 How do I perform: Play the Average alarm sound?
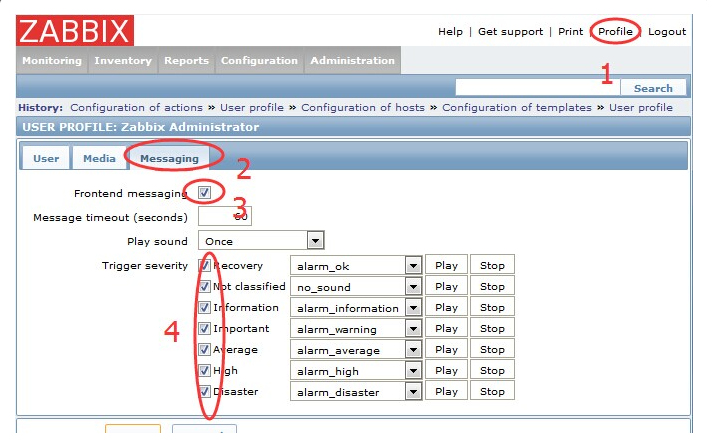(446, 349)
